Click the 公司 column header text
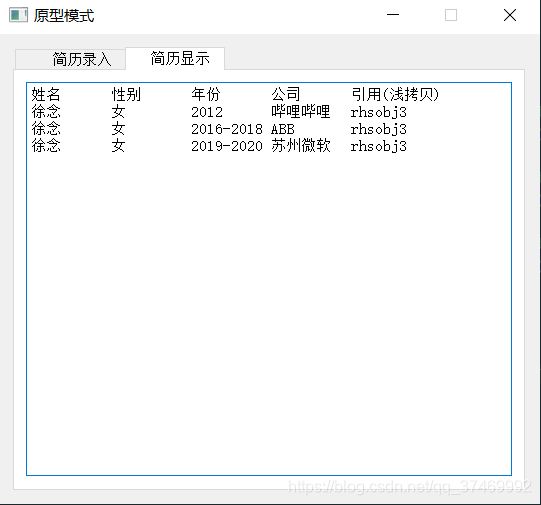Image resolution: width=541 pixels, height=505 pixels. [286, 94]
